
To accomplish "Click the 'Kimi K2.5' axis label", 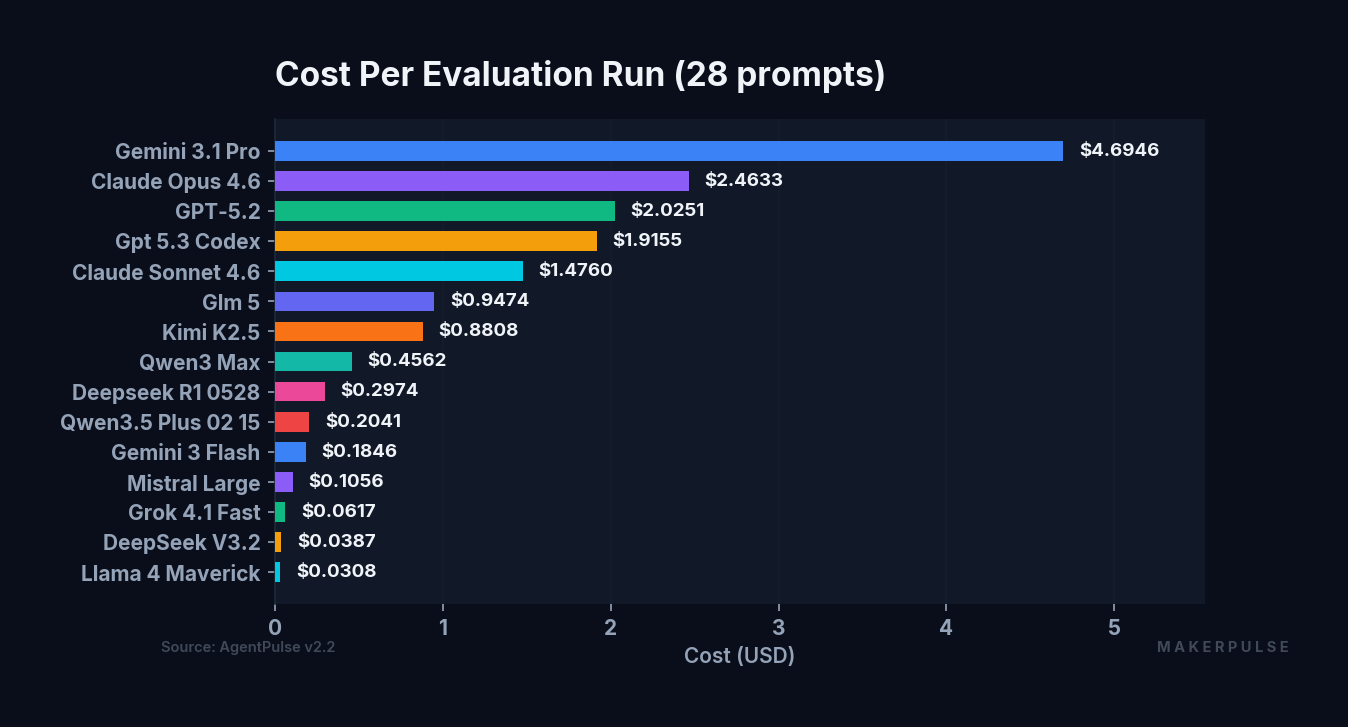I will pyautogui.click(x=211, y=332).
